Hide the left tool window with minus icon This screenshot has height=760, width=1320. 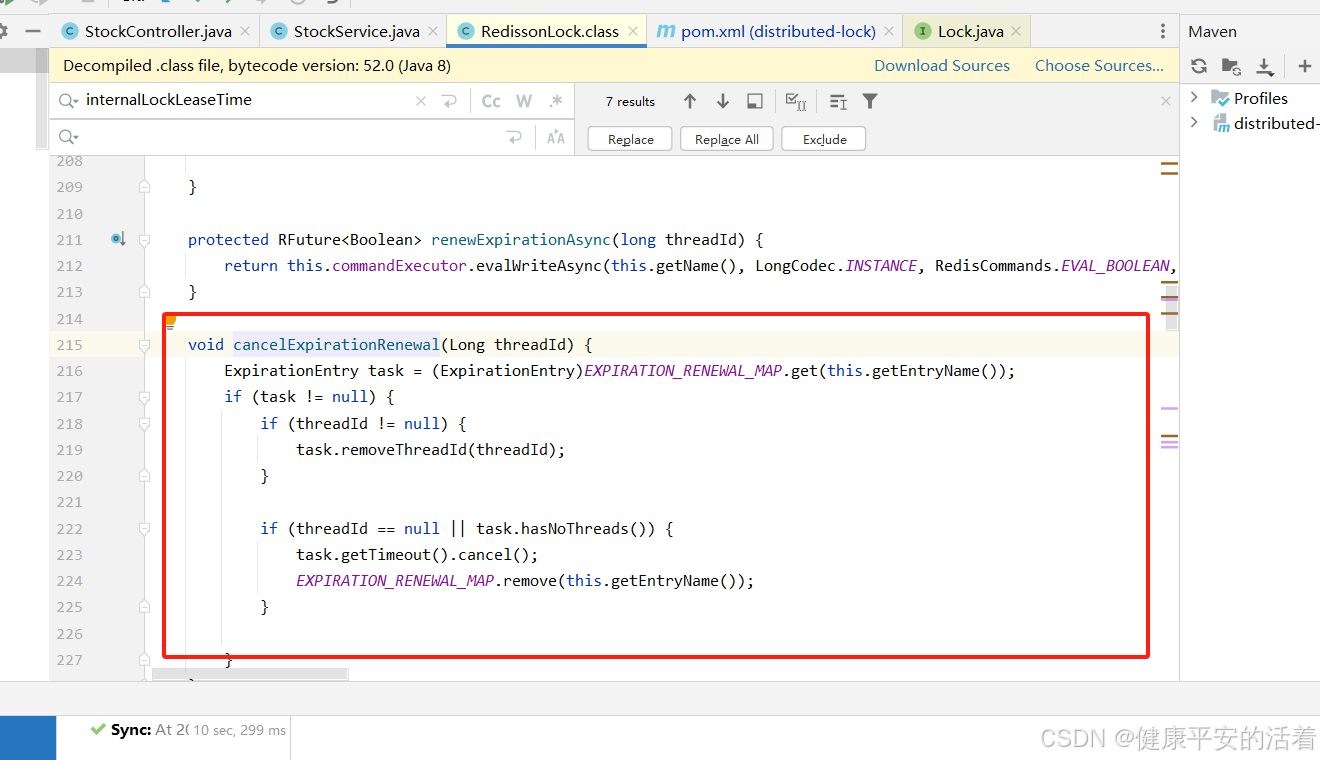[x=33, y=32]
